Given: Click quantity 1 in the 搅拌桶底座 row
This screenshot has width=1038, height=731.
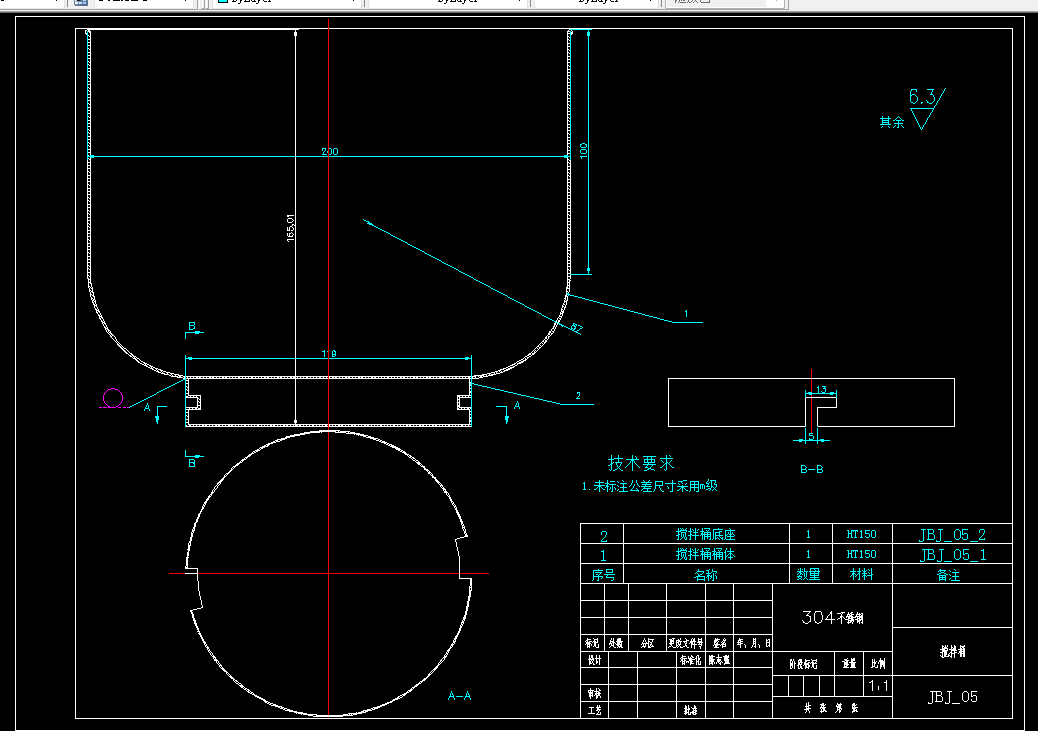Looking at the screenshot, I should tap(808, 534).
